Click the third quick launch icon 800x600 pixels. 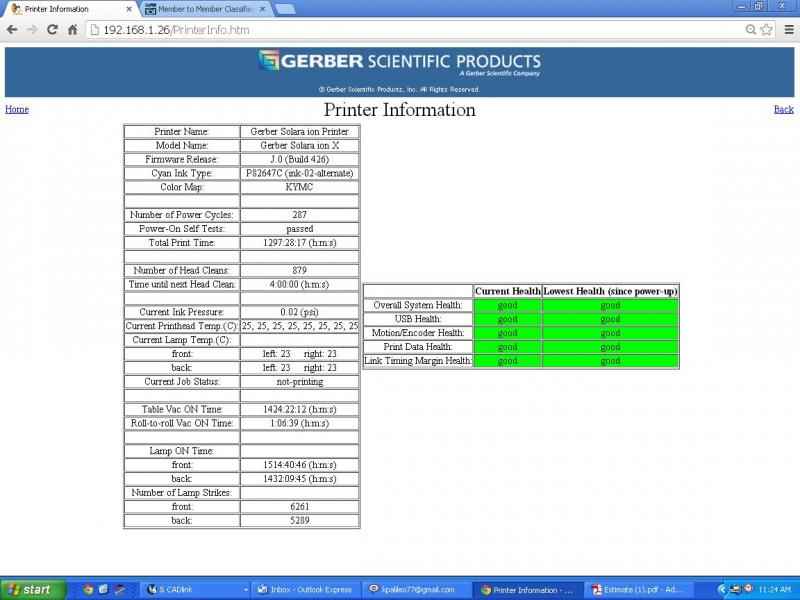(119, 589)
